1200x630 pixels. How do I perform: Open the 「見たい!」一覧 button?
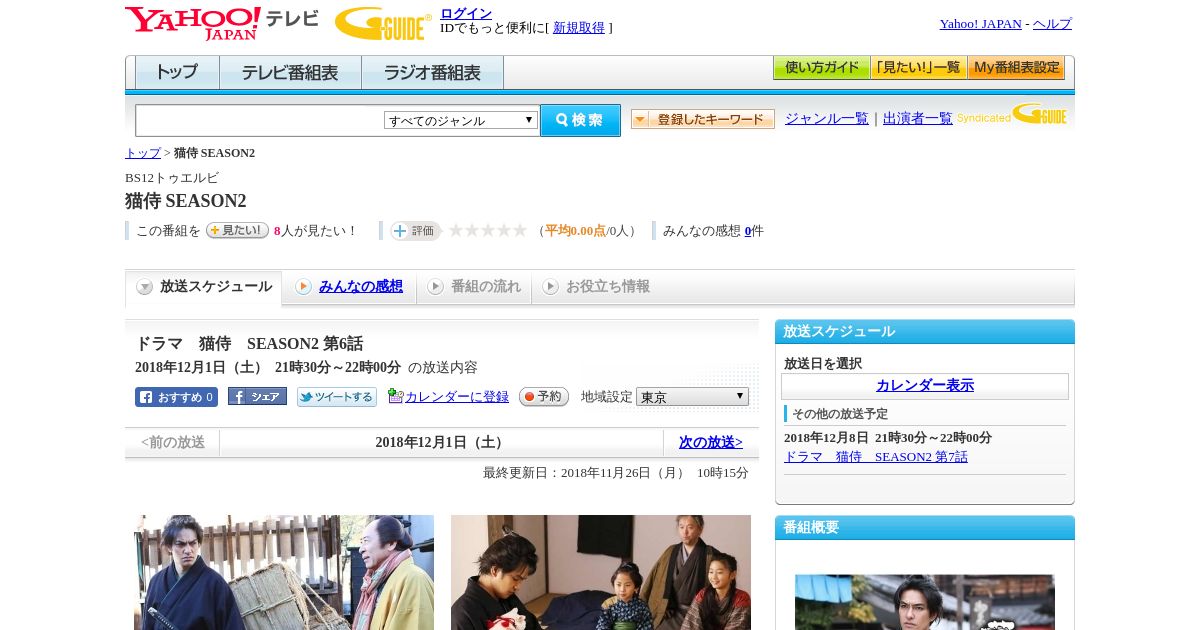click(918, 68)
